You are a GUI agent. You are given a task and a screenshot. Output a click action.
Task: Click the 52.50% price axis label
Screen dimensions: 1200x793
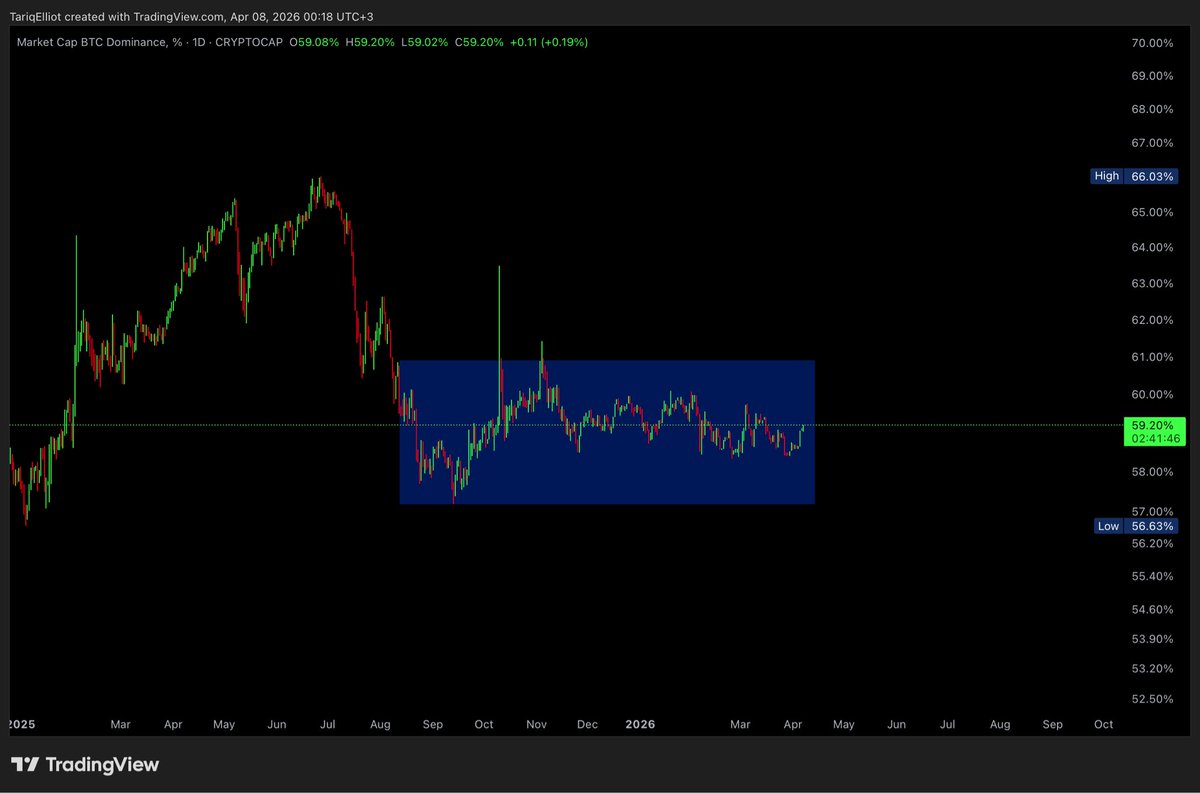pyautogui.click(x=1151, y=698)
